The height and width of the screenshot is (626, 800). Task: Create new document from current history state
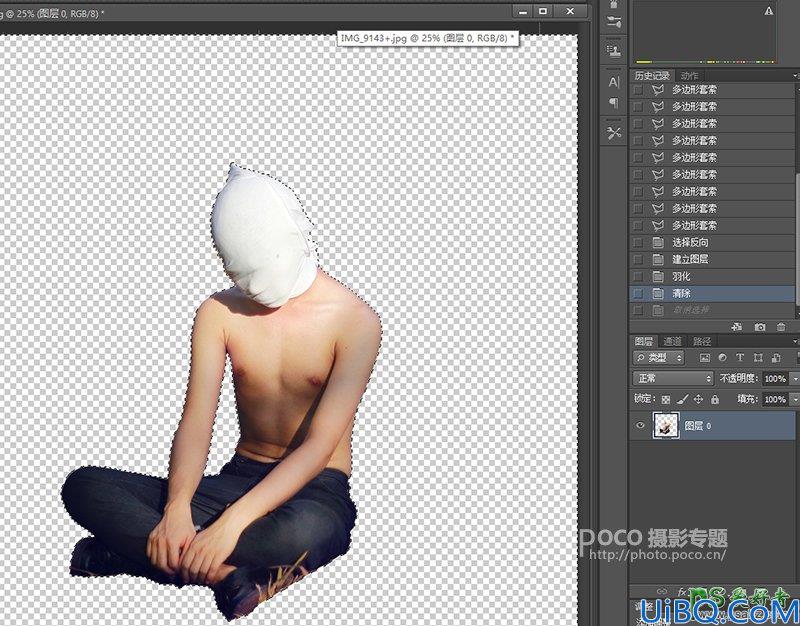coord(736,327)
